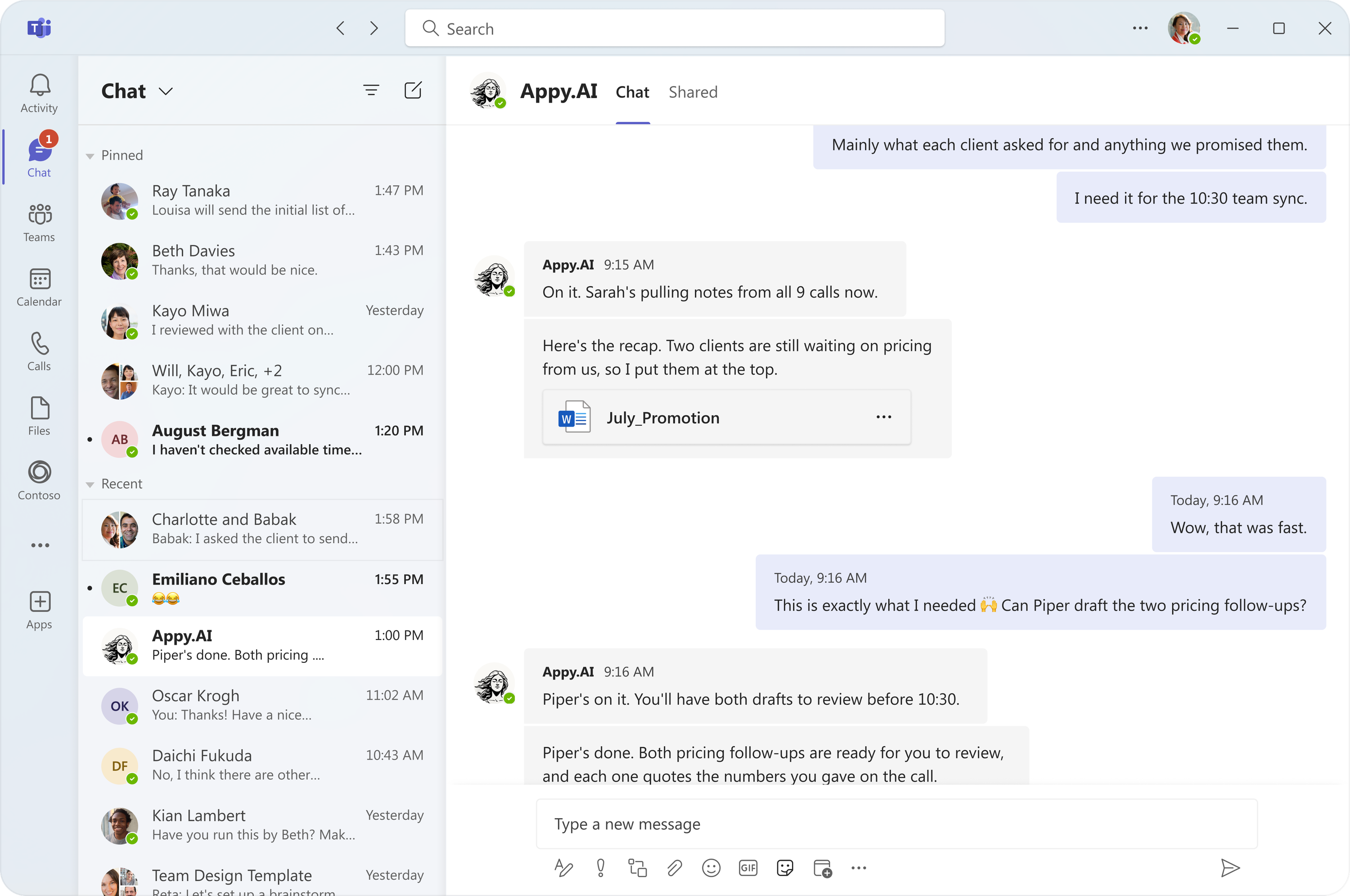
Task: Click message "Wow, that was fast."
Action: coord(1238,514)
